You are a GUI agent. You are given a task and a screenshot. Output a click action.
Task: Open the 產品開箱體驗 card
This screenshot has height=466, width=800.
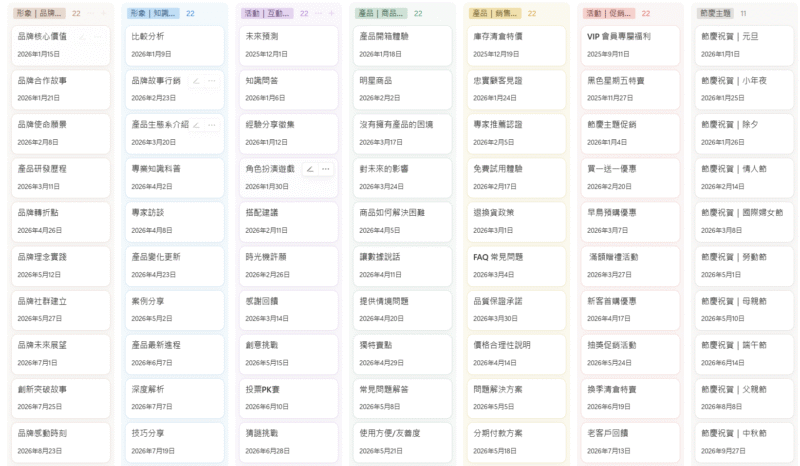(x=403, y=45)
